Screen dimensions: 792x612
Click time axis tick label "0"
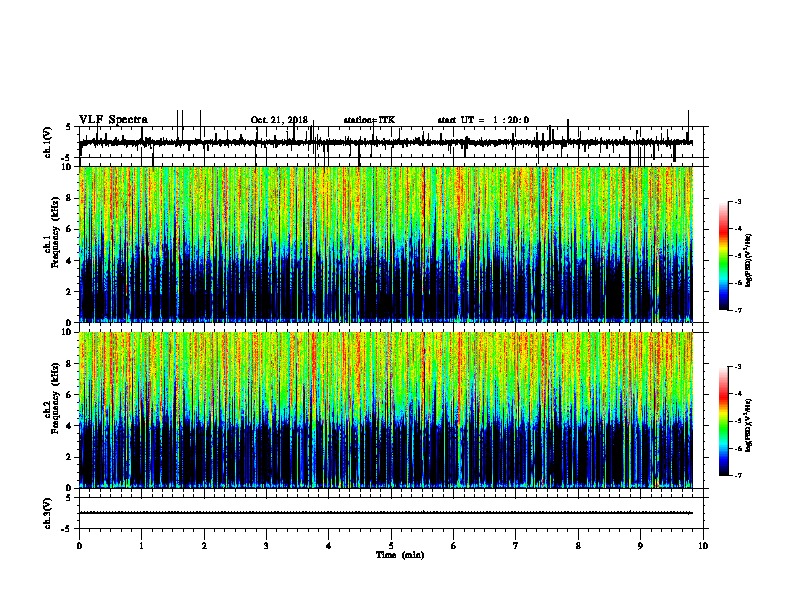79,546
